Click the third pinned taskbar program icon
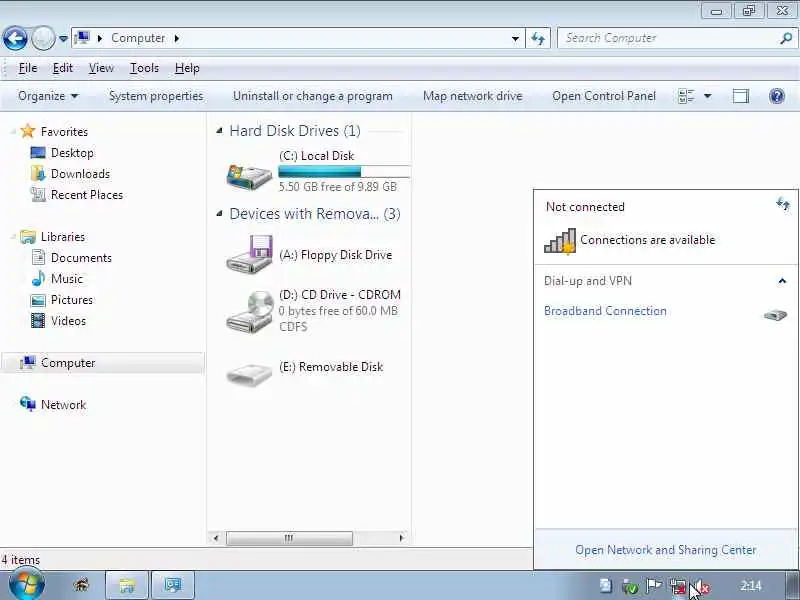 pyautogui.click(x=172, y=585)
